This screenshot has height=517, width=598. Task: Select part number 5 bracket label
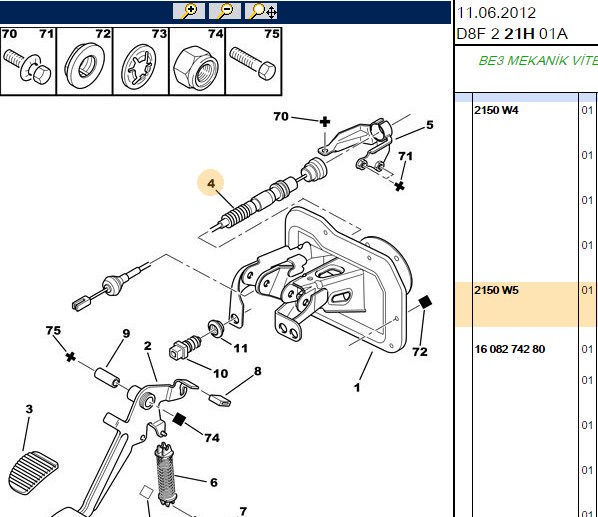[430, 125]
